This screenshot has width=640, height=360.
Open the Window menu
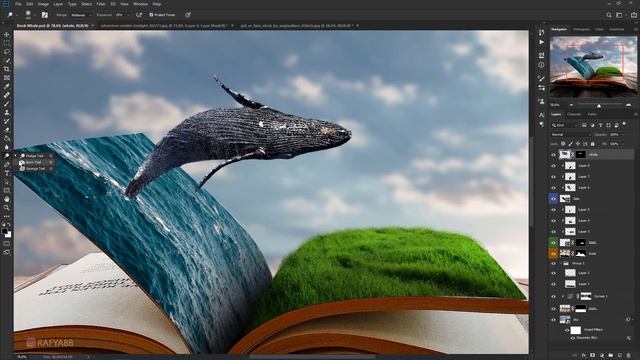(141, 4)
